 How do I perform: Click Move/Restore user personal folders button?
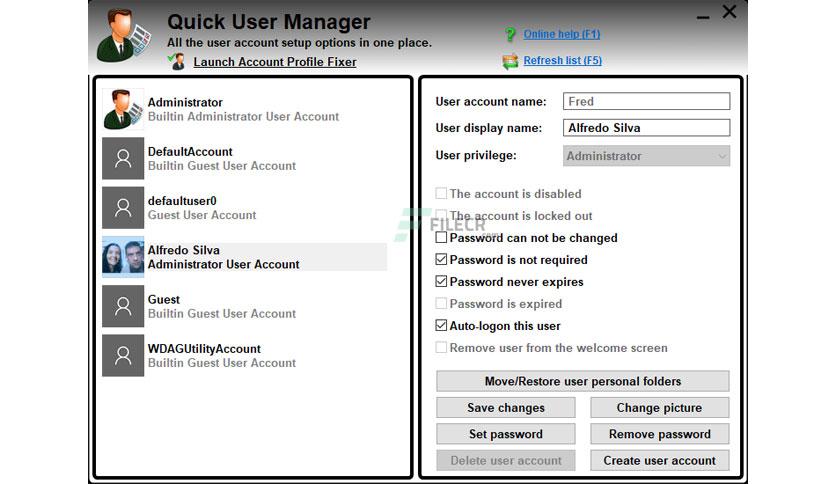coord(583,381)
